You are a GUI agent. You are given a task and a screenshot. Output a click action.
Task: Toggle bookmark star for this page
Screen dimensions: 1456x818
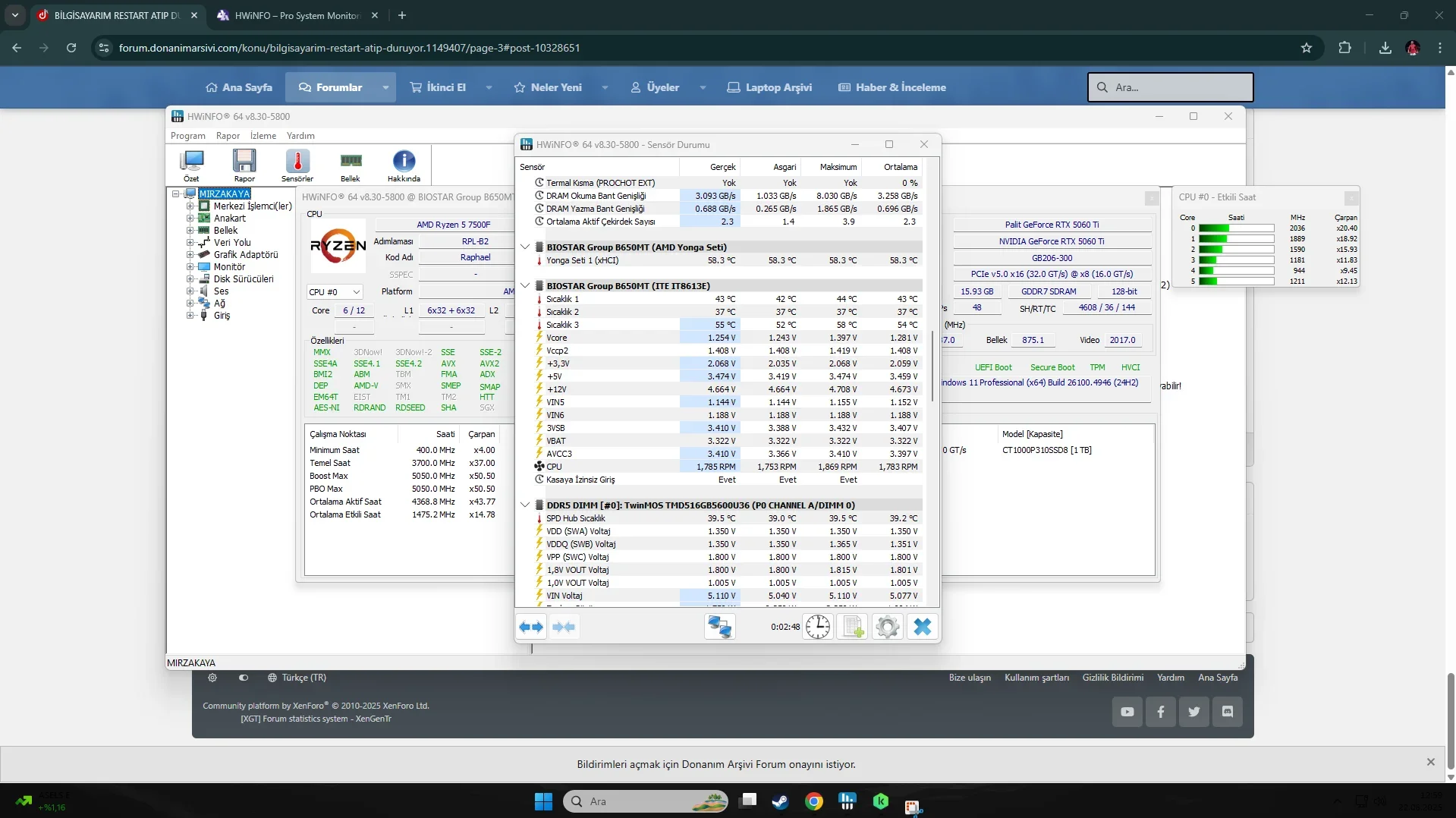1306,48
